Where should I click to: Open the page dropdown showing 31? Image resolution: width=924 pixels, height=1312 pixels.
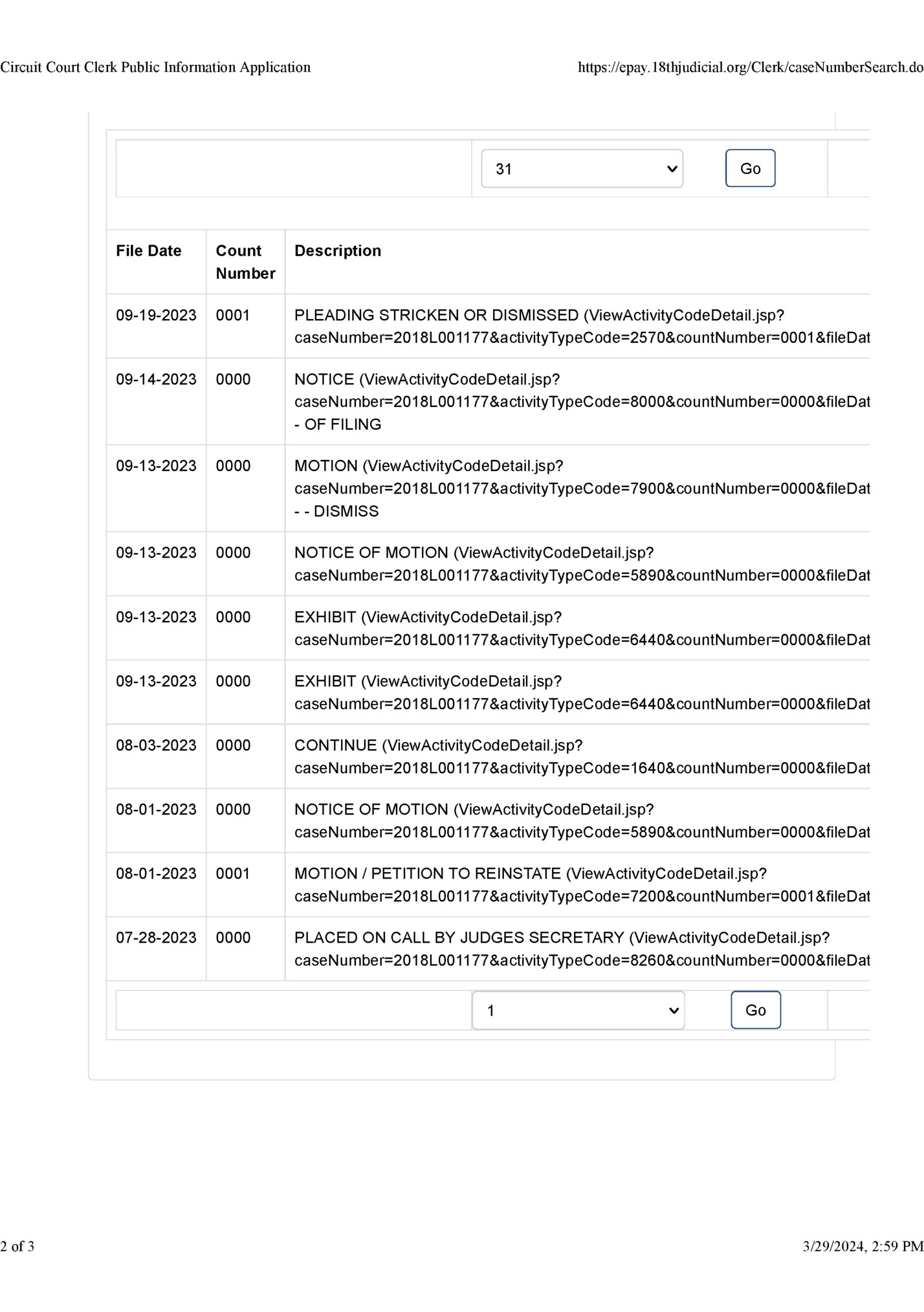(582, 168)
